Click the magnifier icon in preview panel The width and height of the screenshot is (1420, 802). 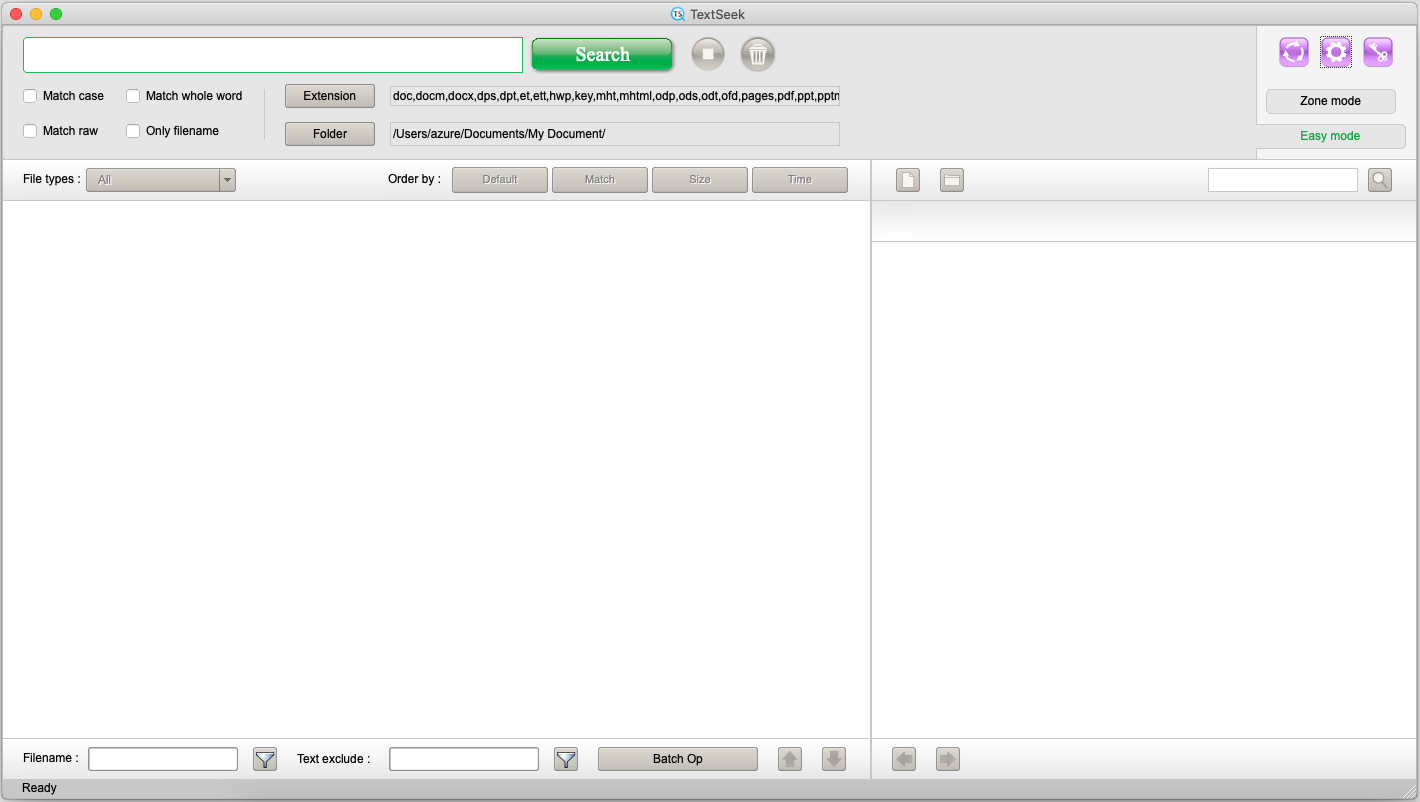1379,180
